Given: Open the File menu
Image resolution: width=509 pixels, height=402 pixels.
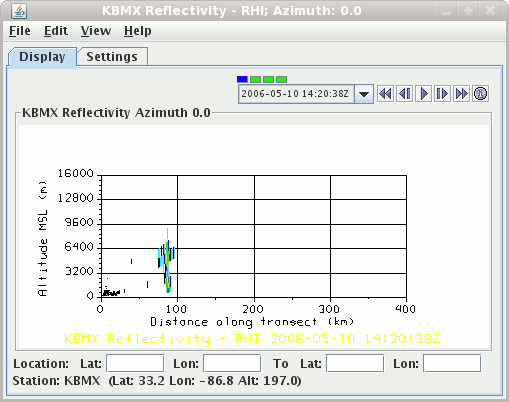Looking at the screenshot, I should point(20,31).
